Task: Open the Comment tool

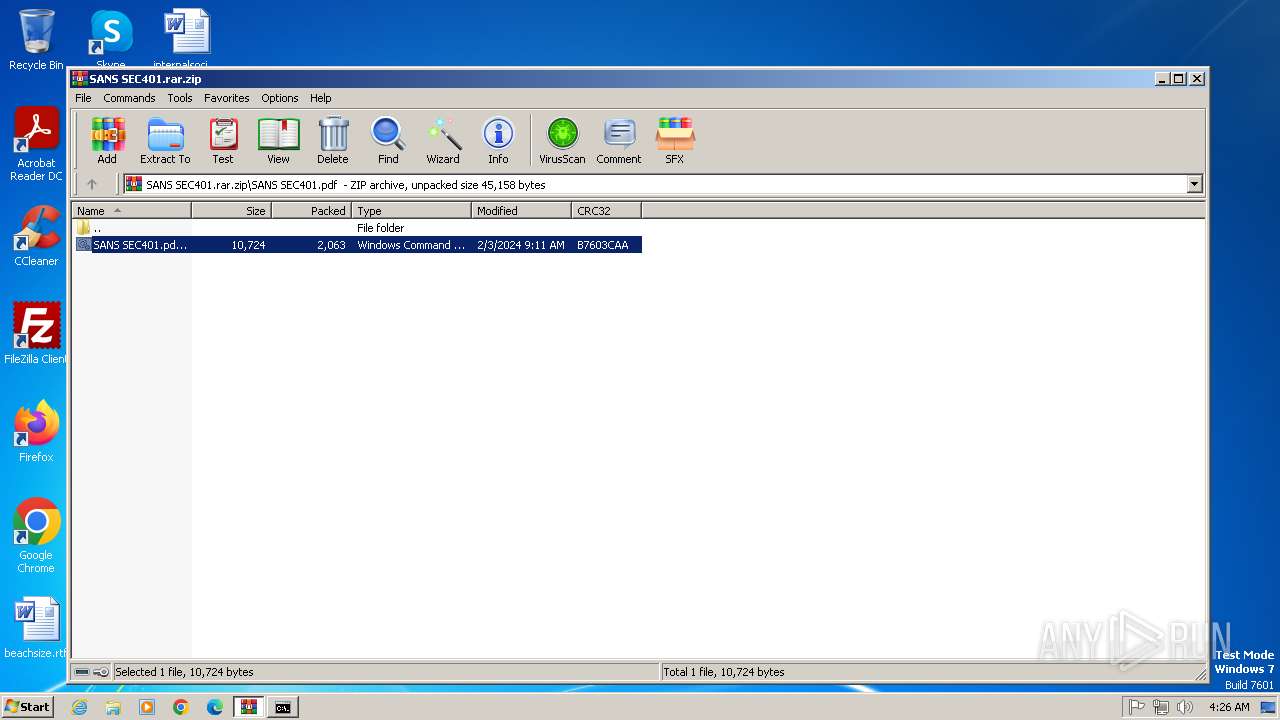Action: point(619,140)
